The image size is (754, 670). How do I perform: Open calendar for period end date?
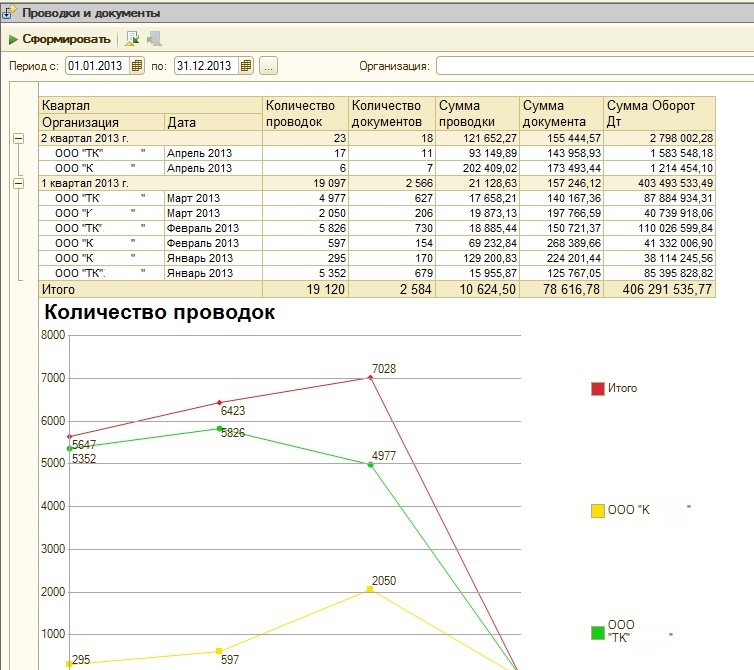(246, 66)
